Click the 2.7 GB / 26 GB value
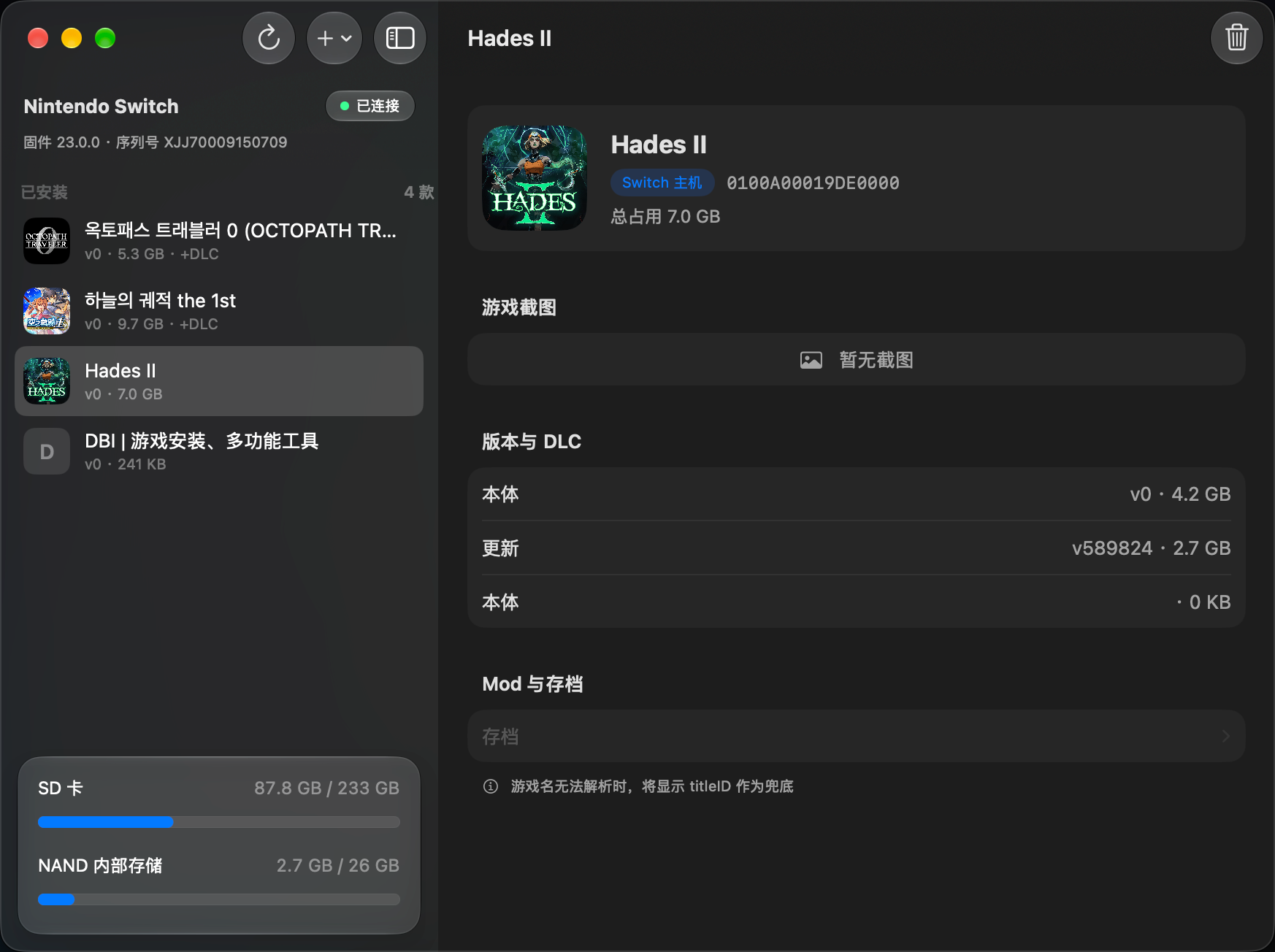The image size is (1275, 952). (x=338, y=866)
